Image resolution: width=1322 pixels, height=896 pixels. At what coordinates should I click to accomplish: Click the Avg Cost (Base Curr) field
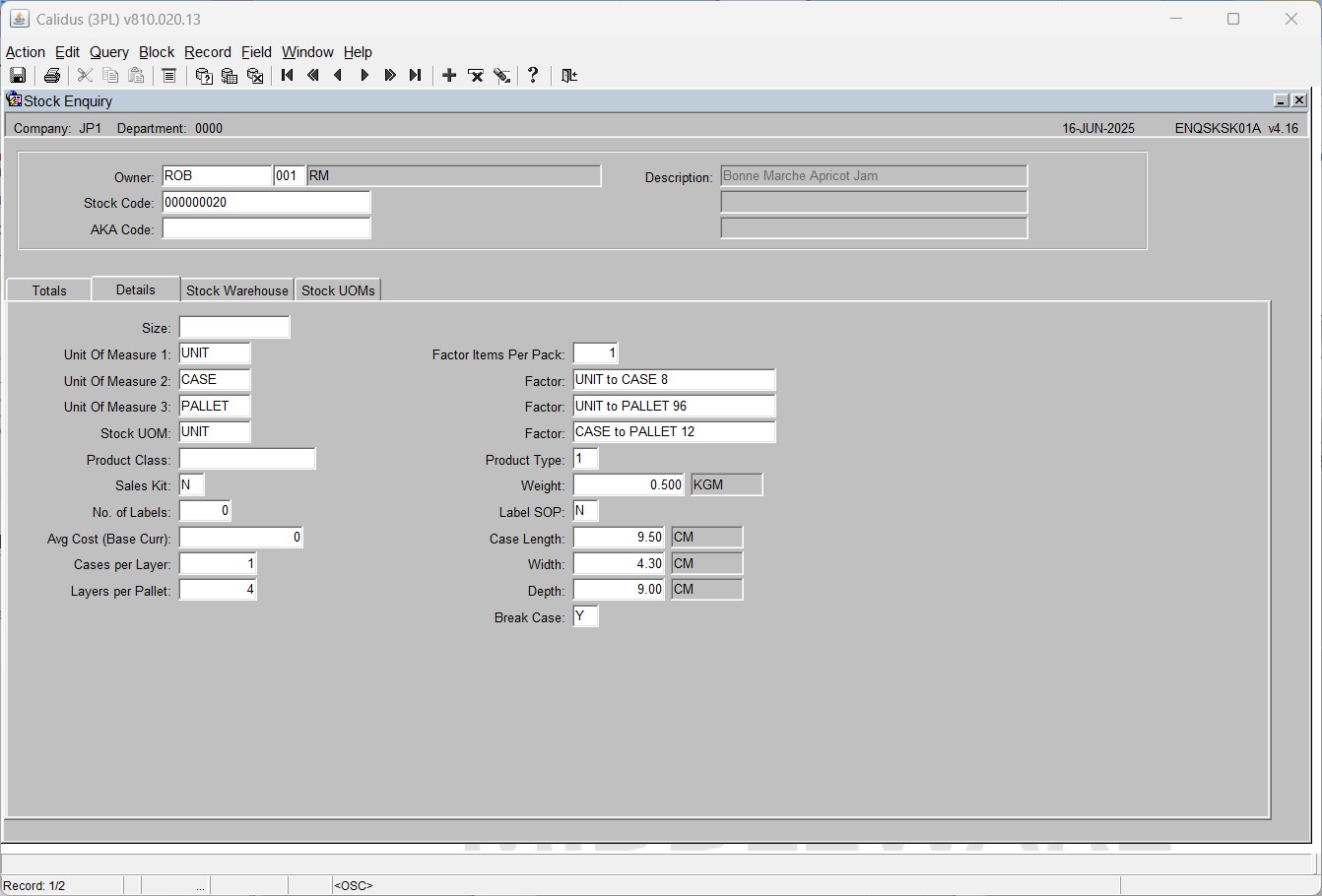click(240, 538)
